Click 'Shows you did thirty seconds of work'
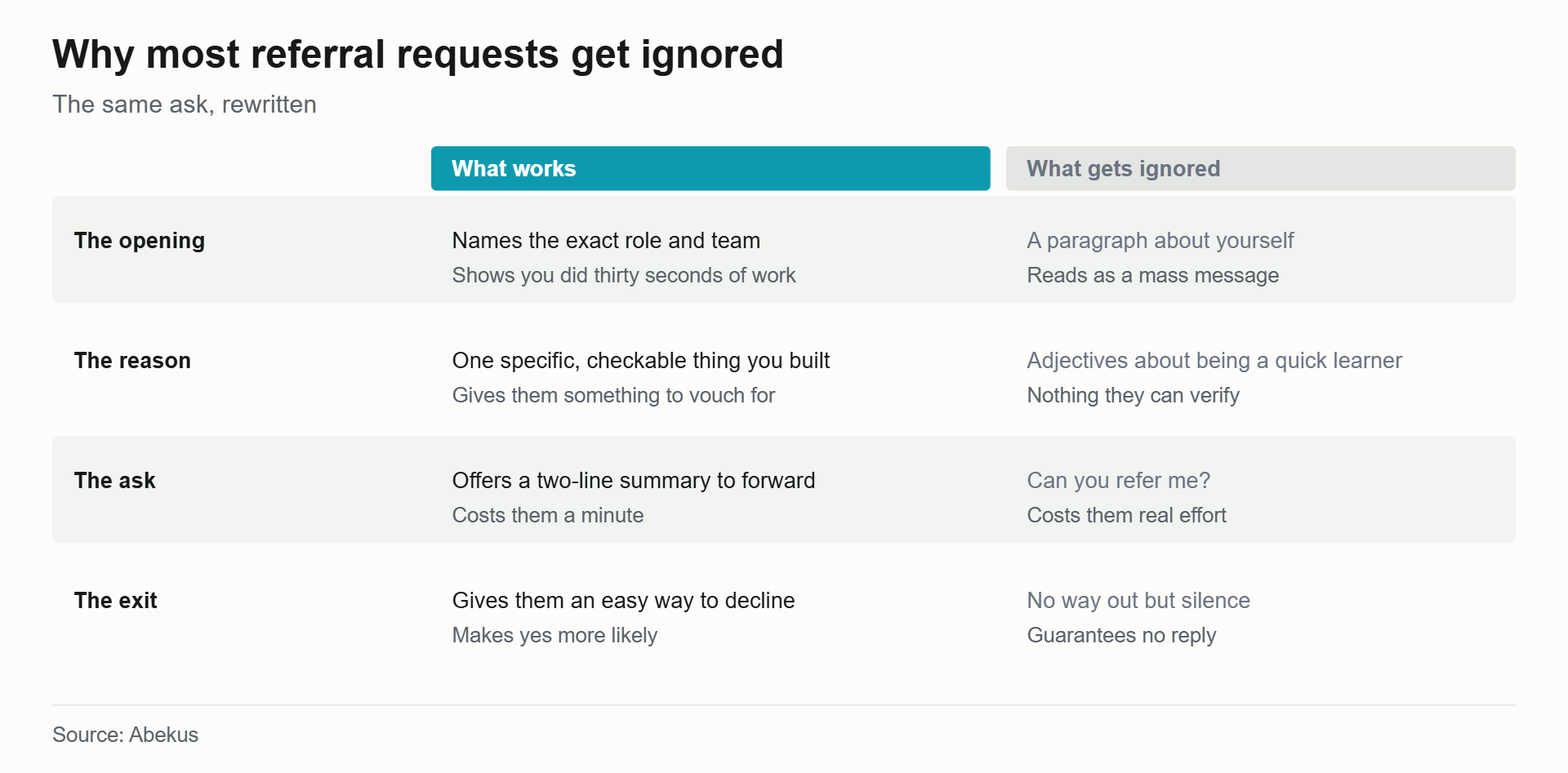 (624, 276)
